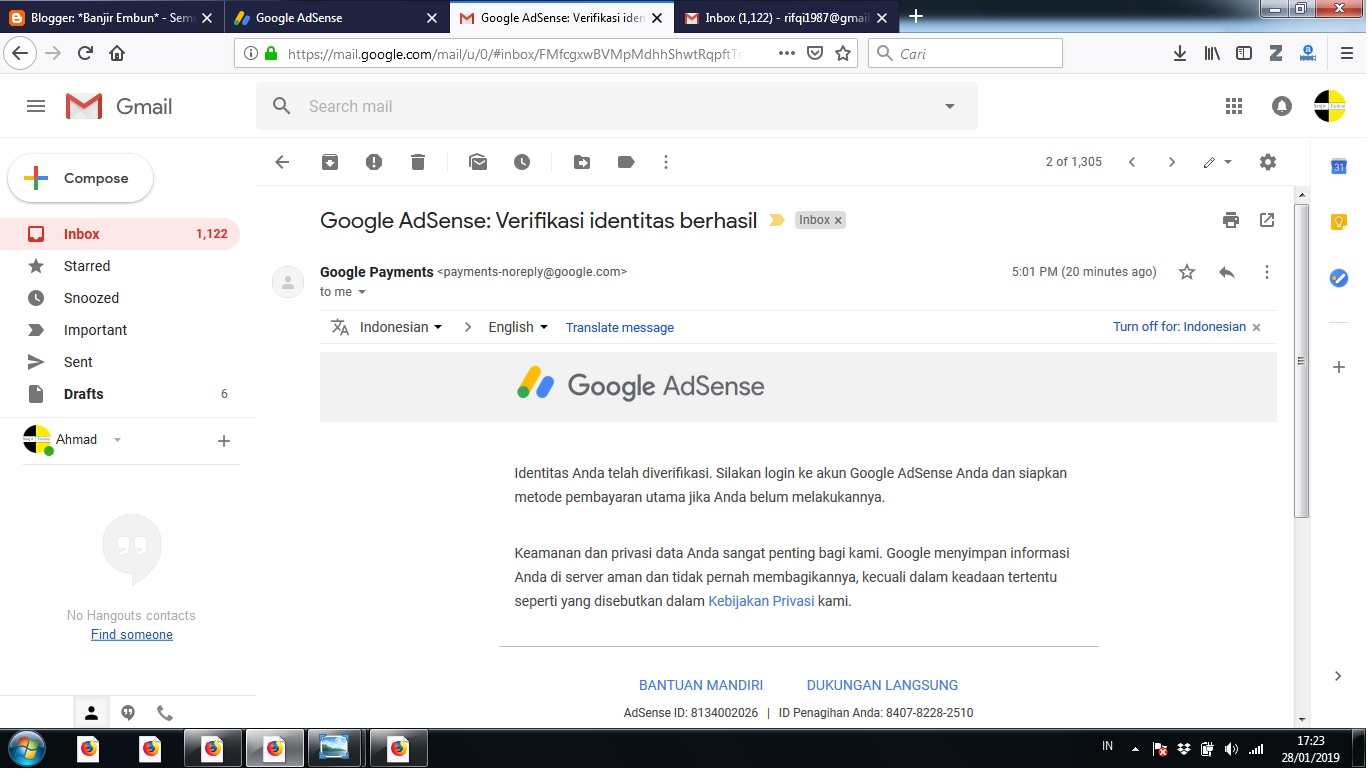Open Gmail settings gear
Viewport: 1368px width, 776px height.
1268,162
